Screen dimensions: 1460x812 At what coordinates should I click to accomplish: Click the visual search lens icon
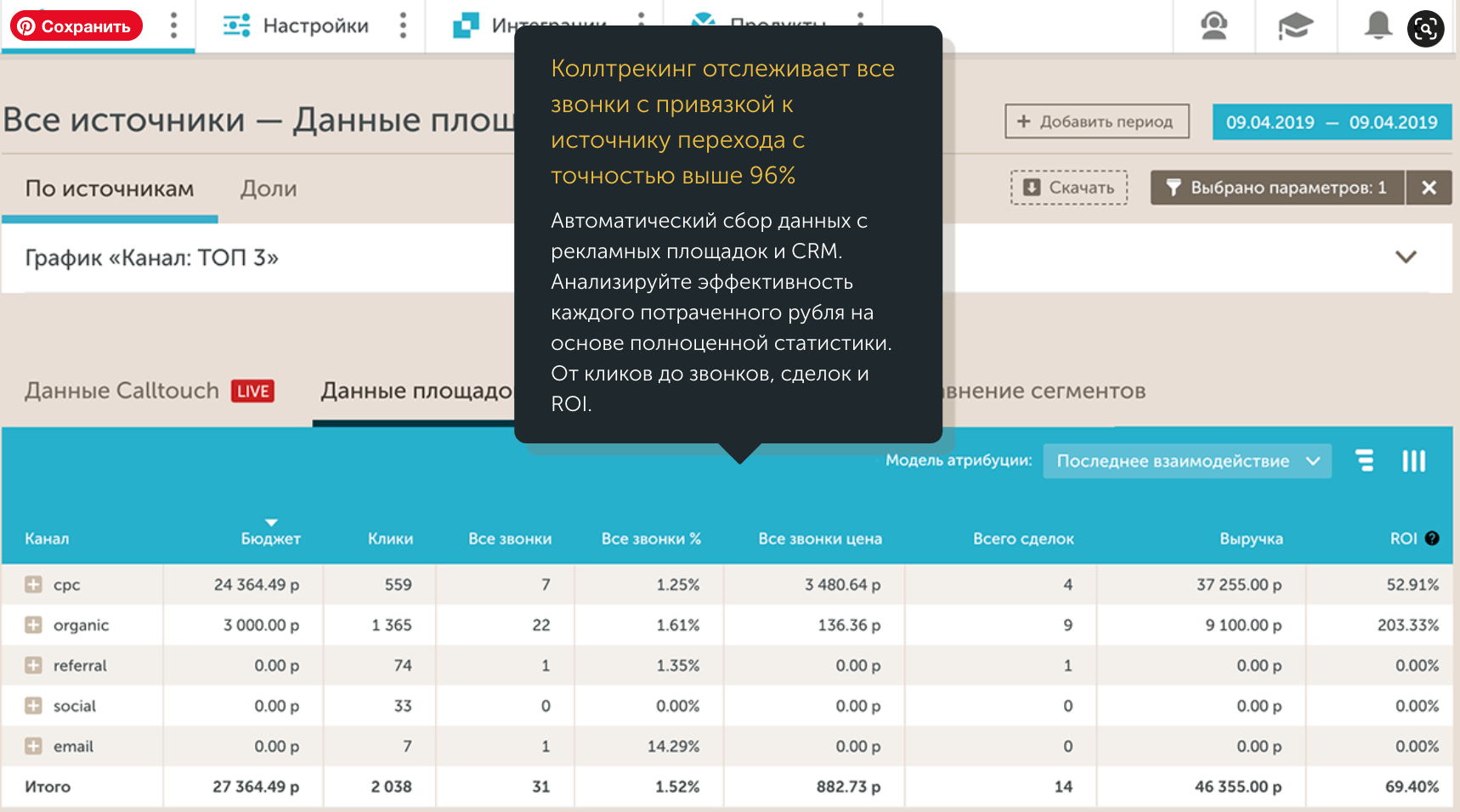(1426, 28)
